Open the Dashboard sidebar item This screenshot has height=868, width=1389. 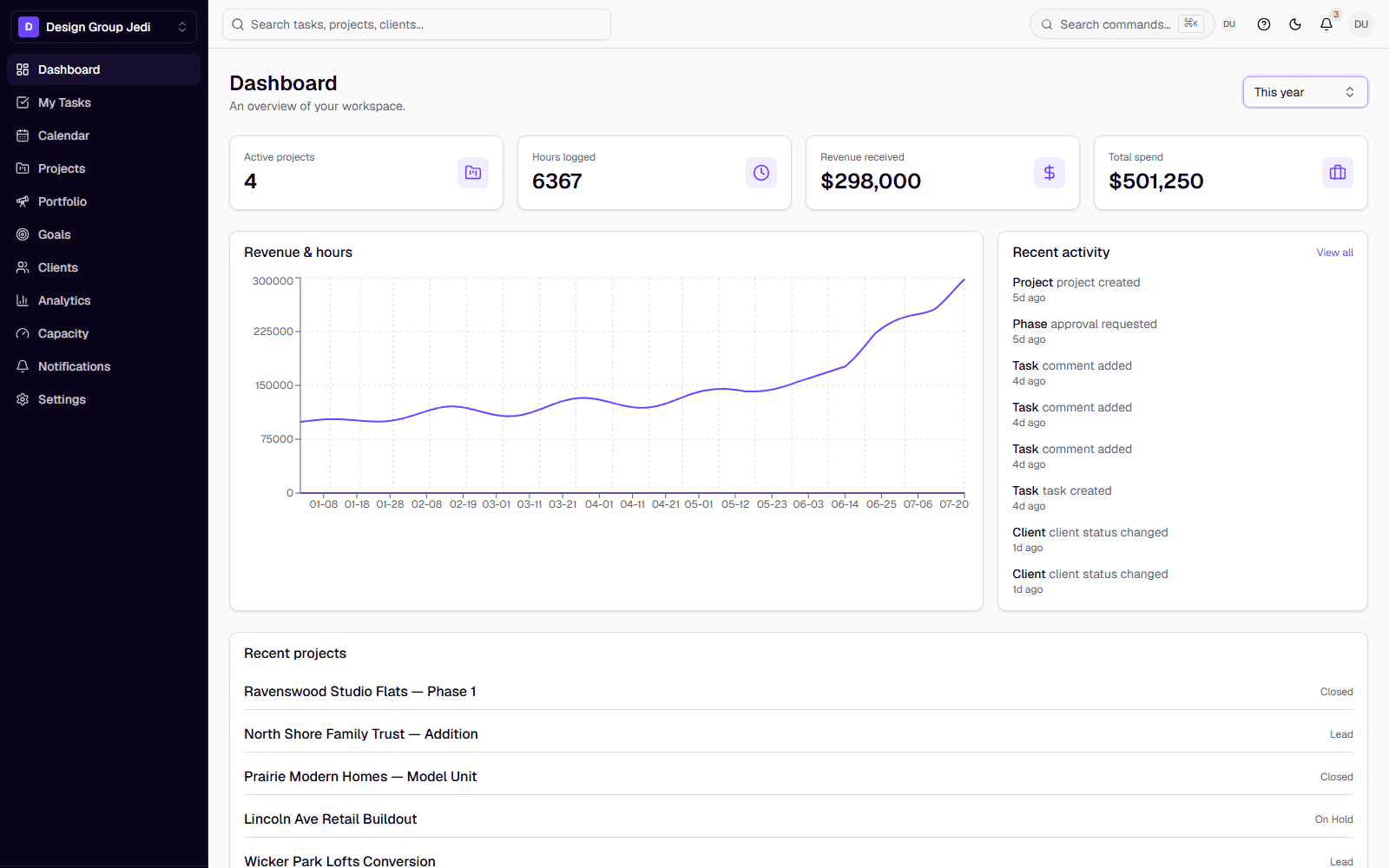click(x=103, y=69)
